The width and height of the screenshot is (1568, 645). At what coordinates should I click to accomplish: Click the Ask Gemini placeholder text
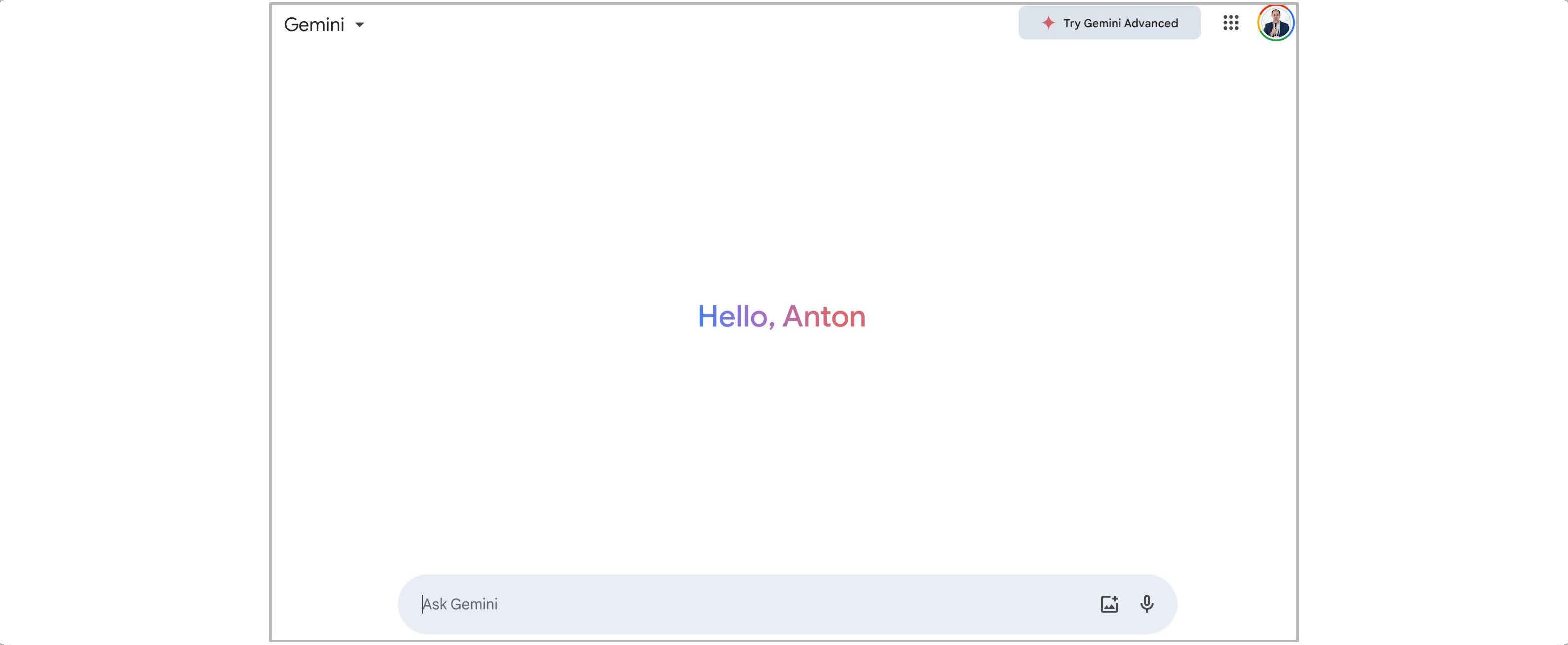click(460, 604)
